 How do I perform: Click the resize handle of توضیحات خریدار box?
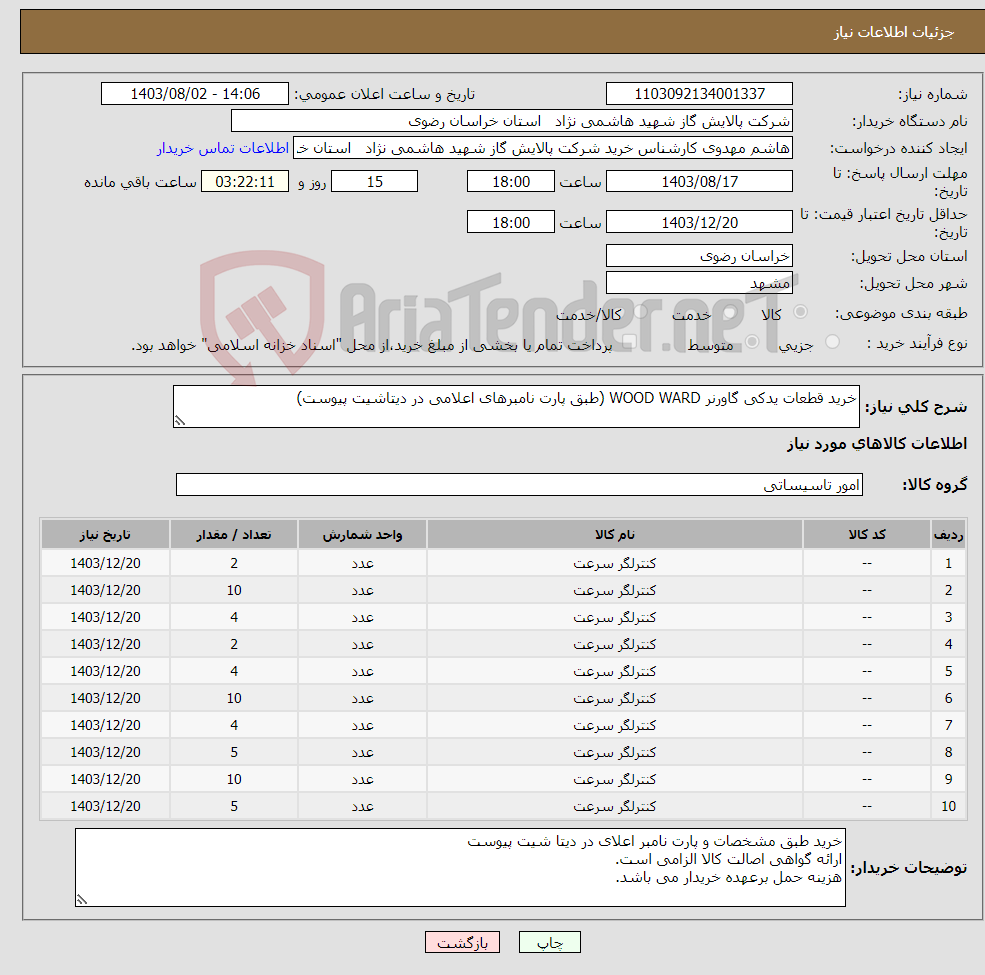pos(82,900)
